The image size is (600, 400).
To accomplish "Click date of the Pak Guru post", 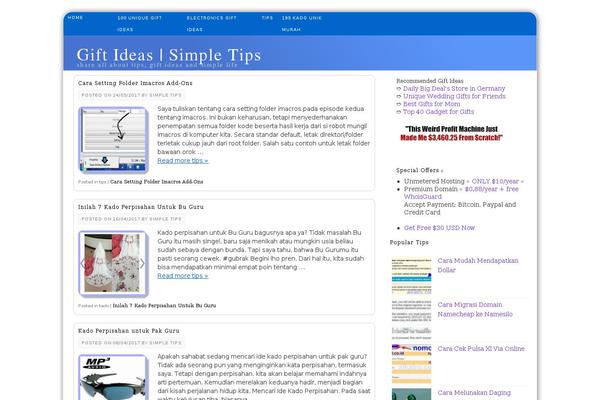I will [x=127, y=343].
